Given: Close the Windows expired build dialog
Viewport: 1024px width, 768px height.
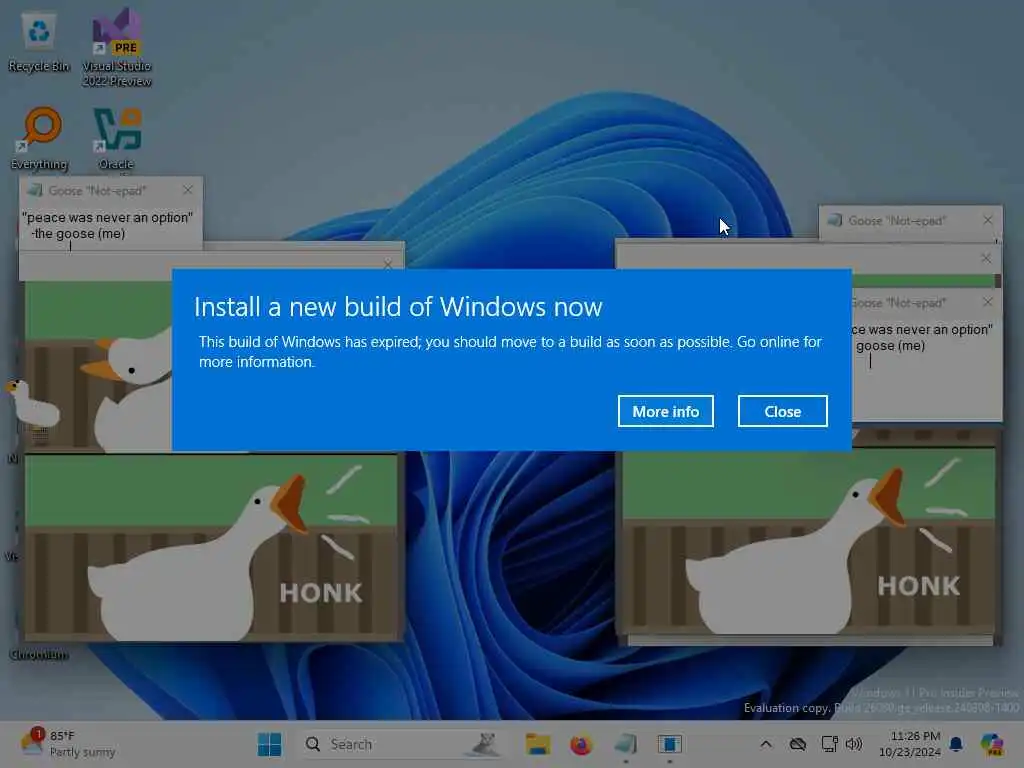Looking at the screenshot, I should point(782,411).
